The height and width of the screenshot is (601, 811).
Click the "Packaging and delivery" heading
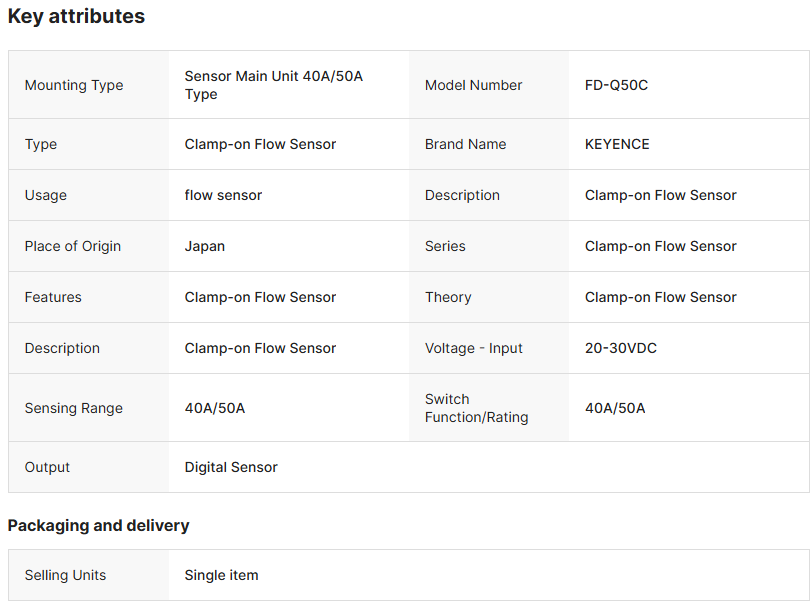coord(98,525)
